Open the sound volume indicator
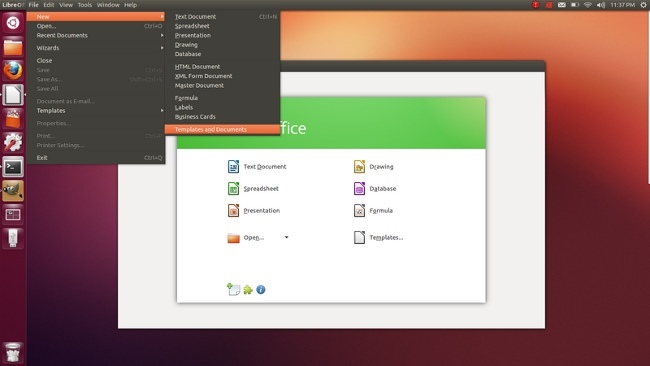 tap(601, 5)
